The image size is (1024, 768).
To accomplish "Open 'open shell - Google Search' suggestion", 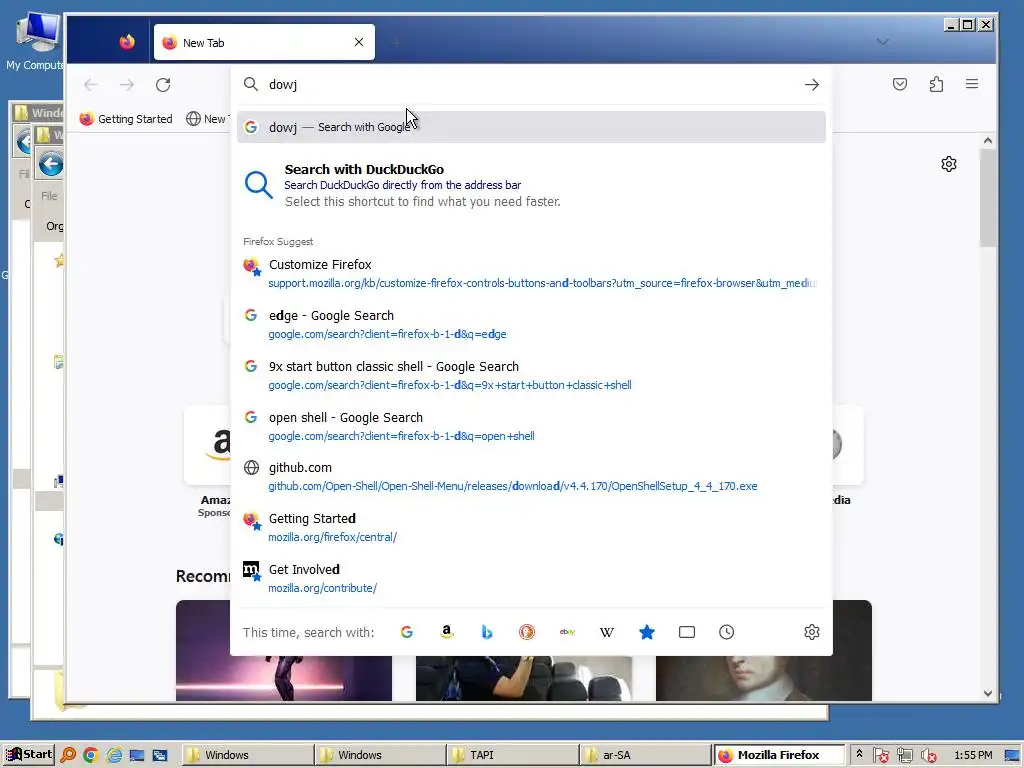I will pos(531,426).
